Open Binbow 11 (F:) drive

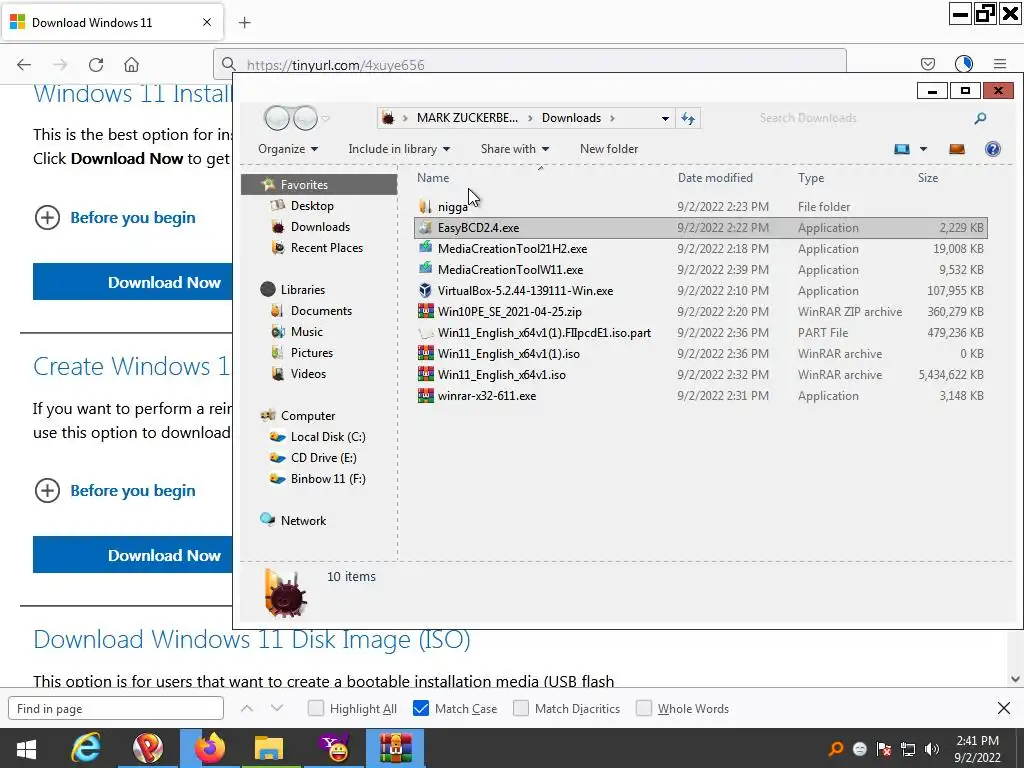click(328, 479)
